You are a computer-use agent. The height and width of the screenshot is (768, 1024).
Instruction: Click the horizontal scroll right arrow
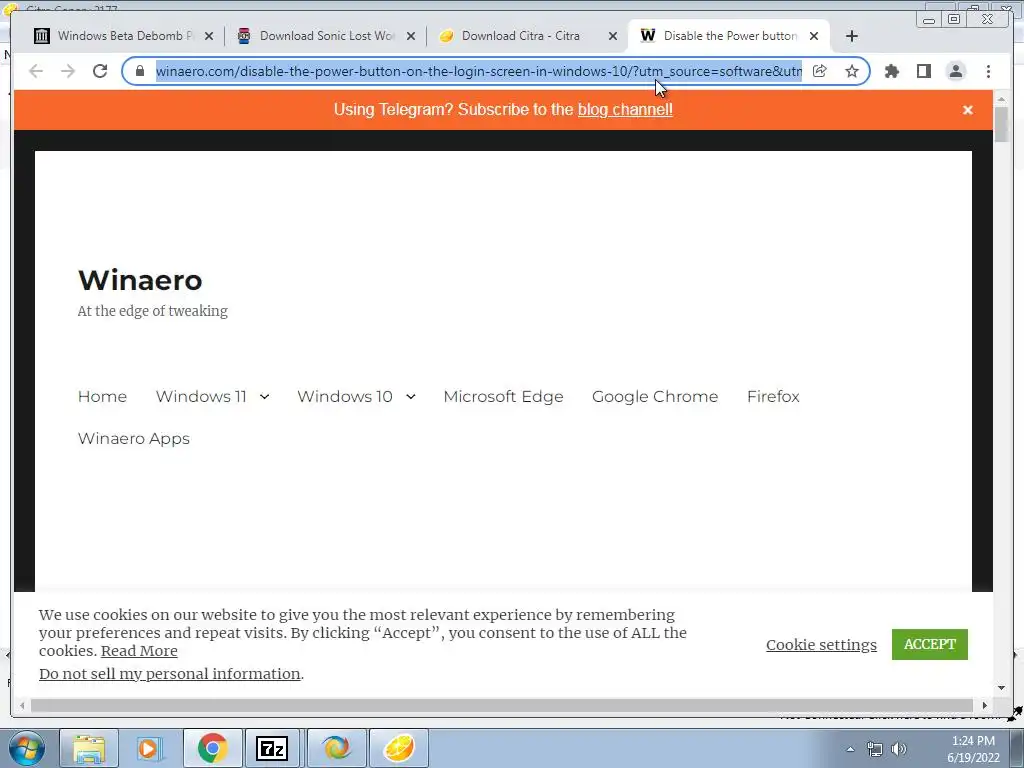[985, 705]
